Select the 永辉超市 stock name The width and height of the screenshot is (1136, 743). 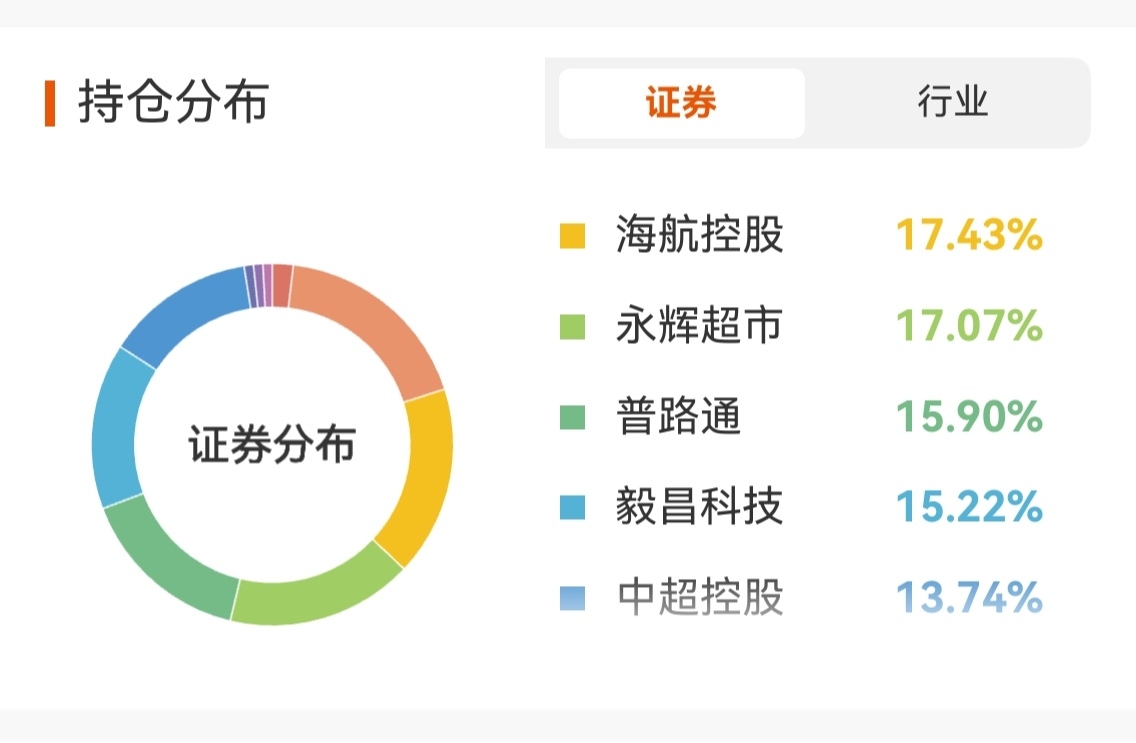(699, 326)
